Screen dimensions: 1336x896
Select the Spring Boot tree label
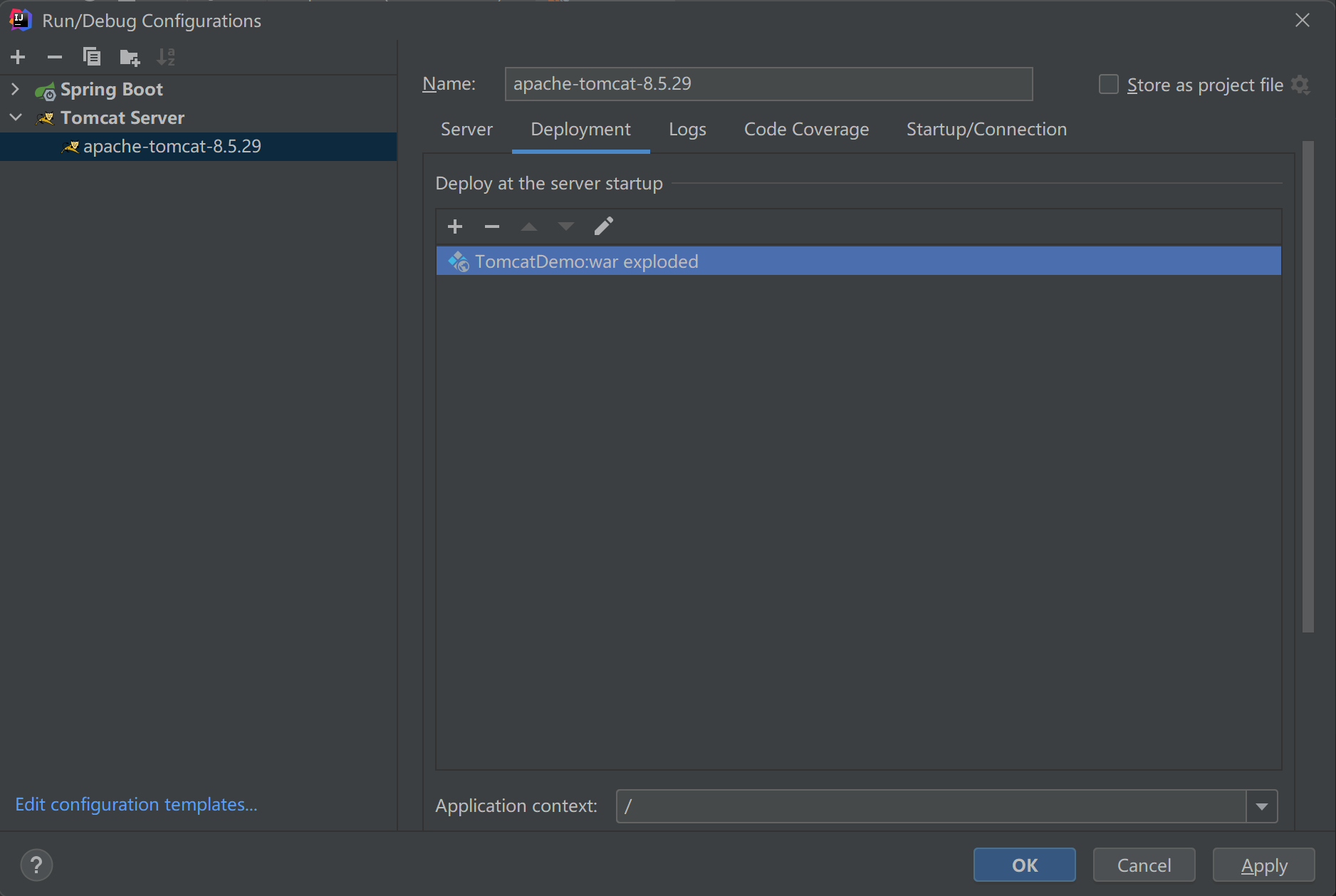coord(112,90)
